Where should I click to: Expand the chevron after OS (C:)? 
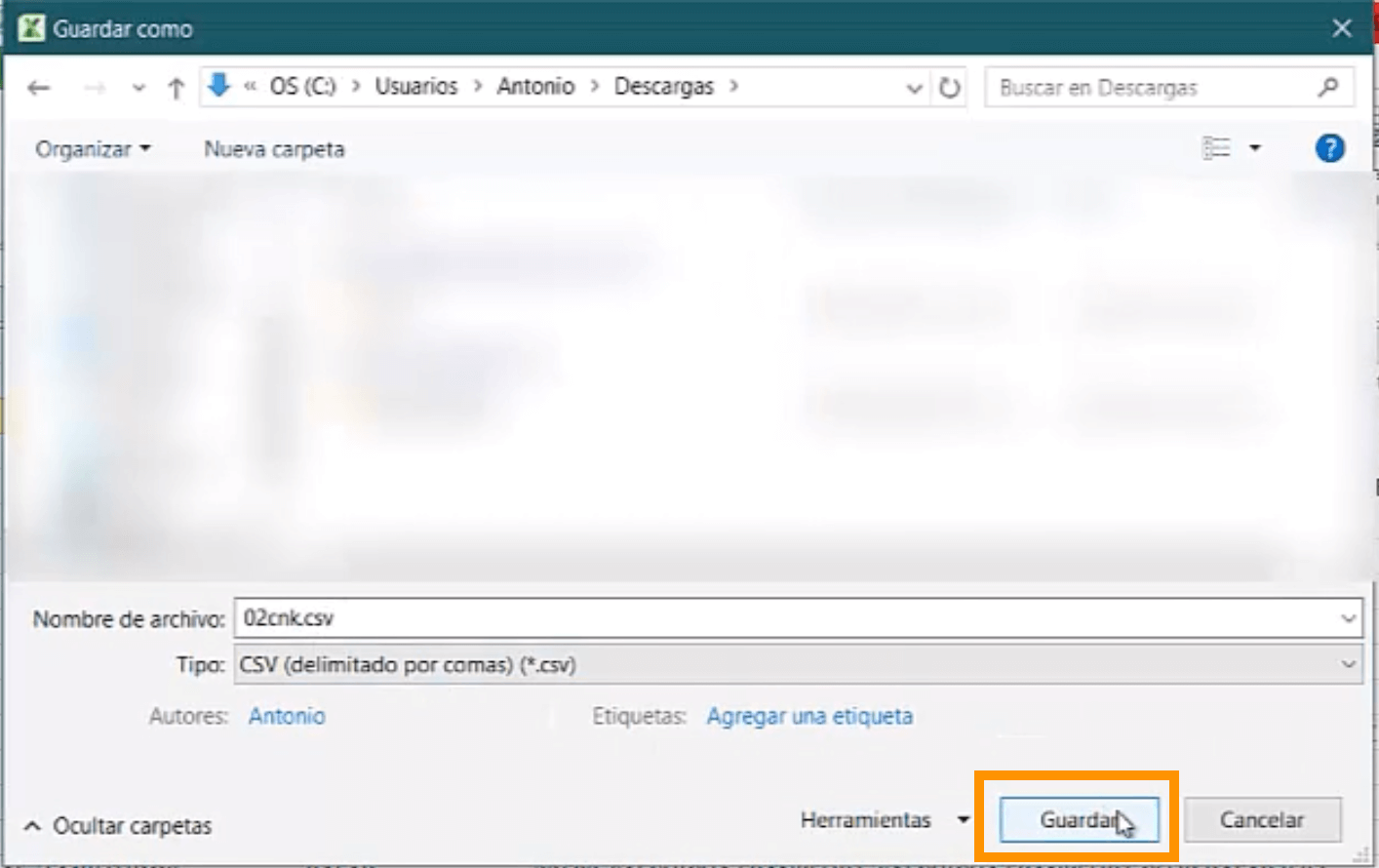click(356, 87)
